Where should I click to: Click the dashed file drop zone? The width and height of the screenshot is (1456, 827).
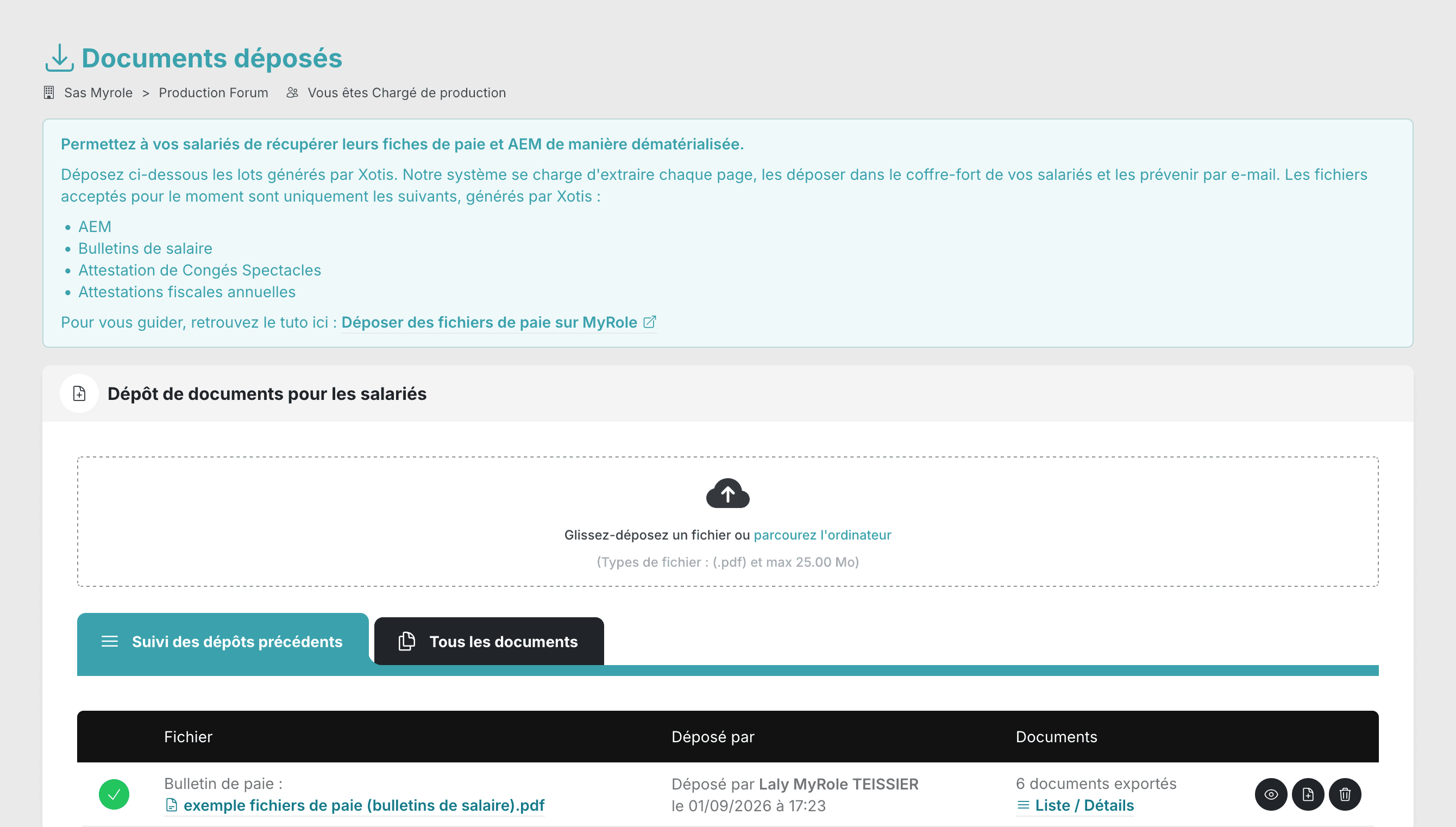click(727, 522)
